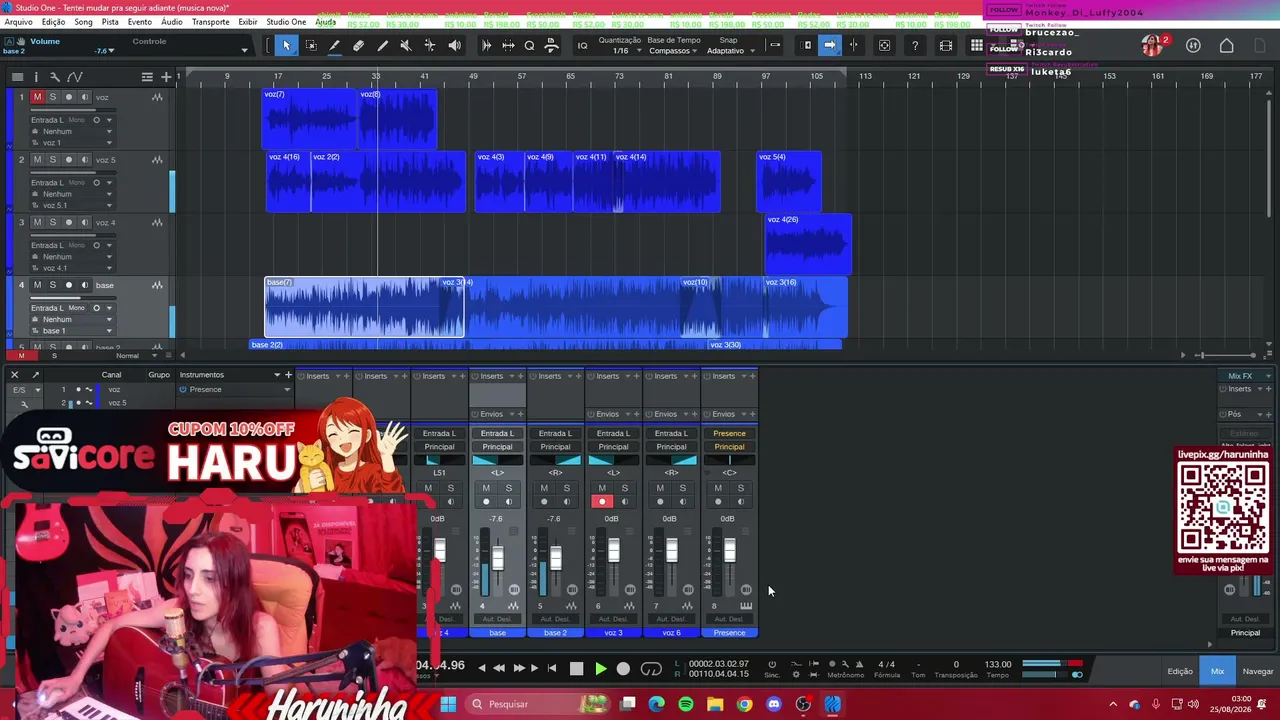Select the Bend tool
This screenshot has height=720, width=1280.
[430, 45]
